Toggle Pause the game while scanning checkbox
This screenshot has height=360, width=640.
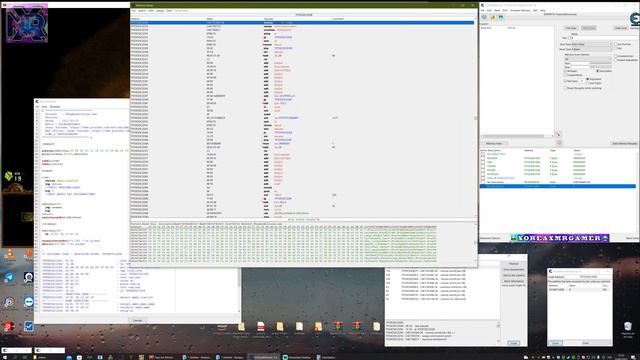(566, 88)
